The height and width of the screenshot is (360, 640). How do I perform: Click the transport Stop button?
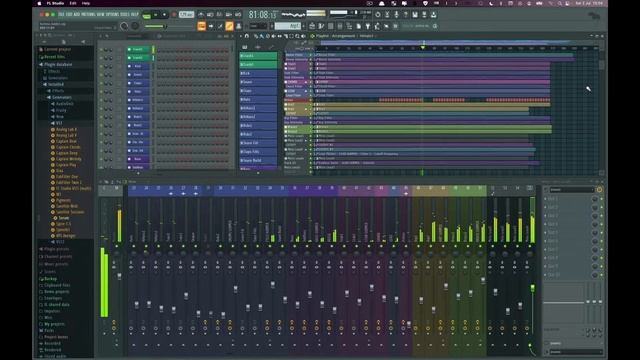(164, 15)
